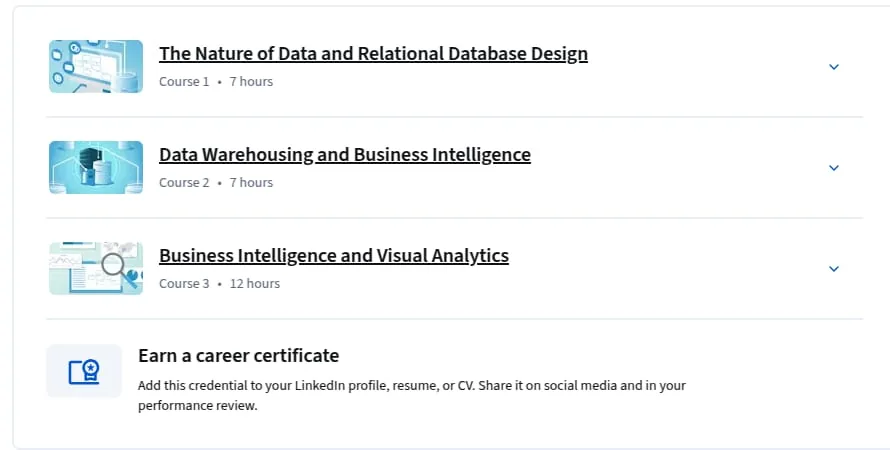Viewport: 890px width, 450px height.
Task: Click the Course 2 label
Action: (184, 183)
